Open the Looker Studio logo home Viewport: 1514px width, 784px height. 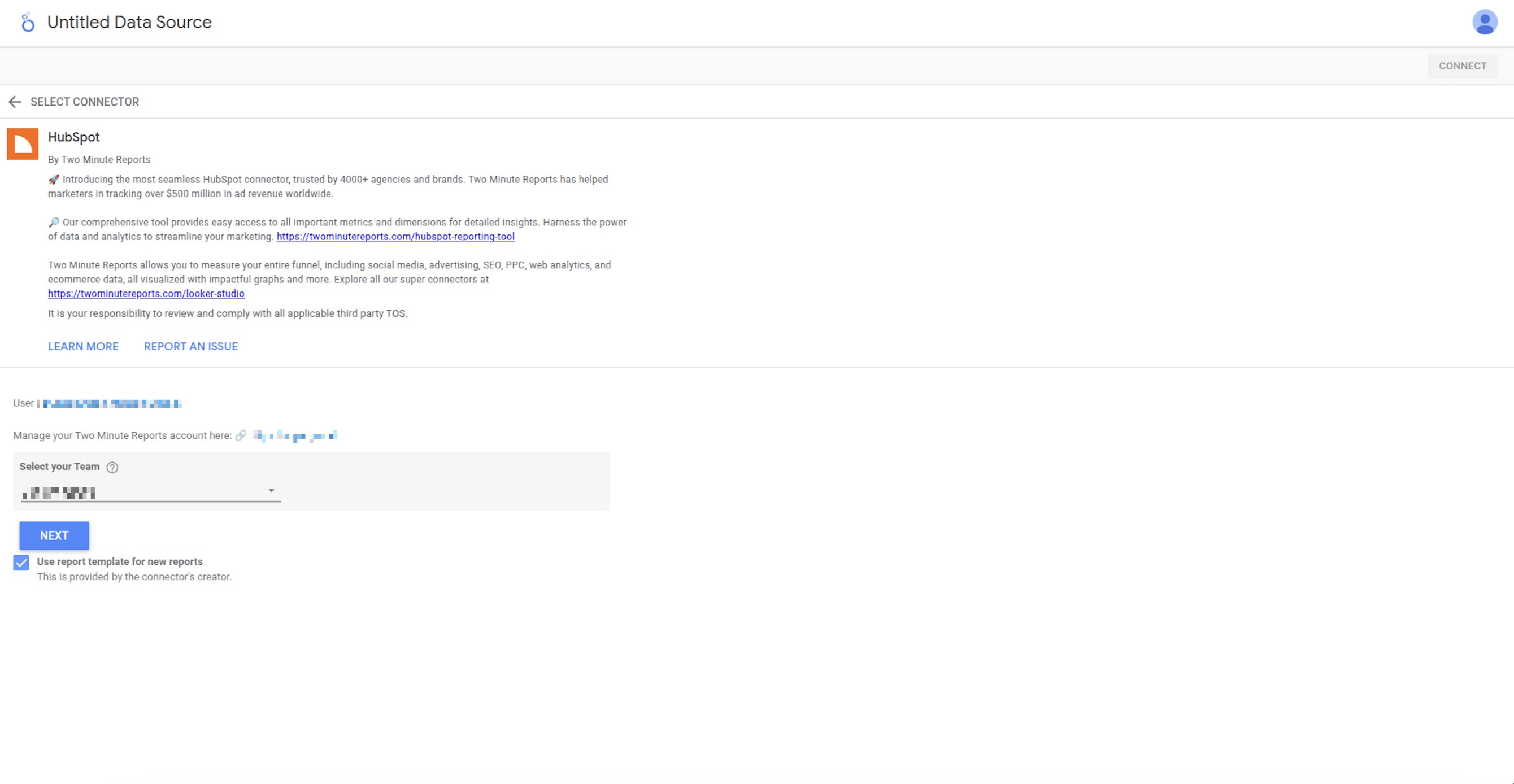[27, 23]
